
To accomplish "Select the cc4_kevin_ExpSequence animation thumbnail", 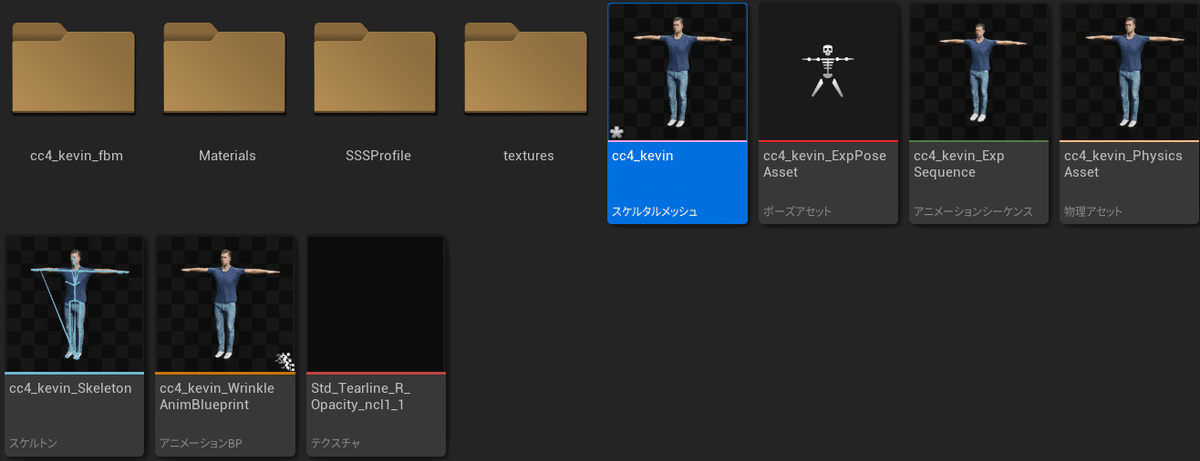I will click(979, 72).
